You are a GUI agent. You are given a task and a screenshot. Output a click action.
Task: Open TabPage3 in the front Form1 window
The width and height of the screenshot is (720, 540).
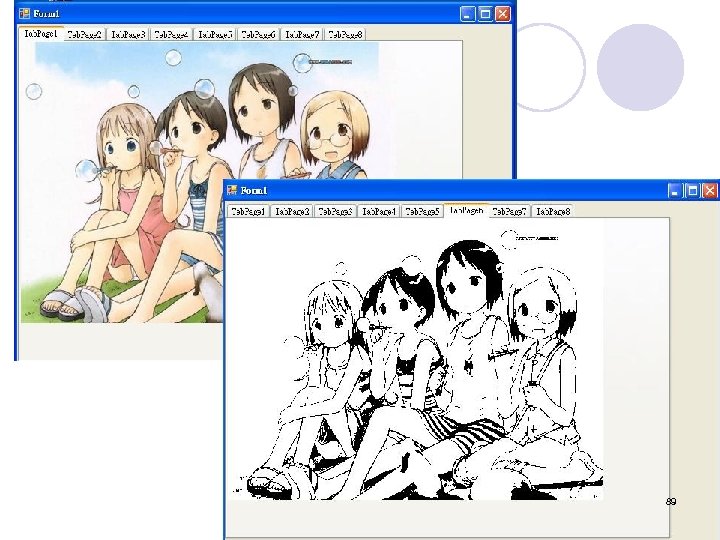pyautogui.click(x=335, y=212)
